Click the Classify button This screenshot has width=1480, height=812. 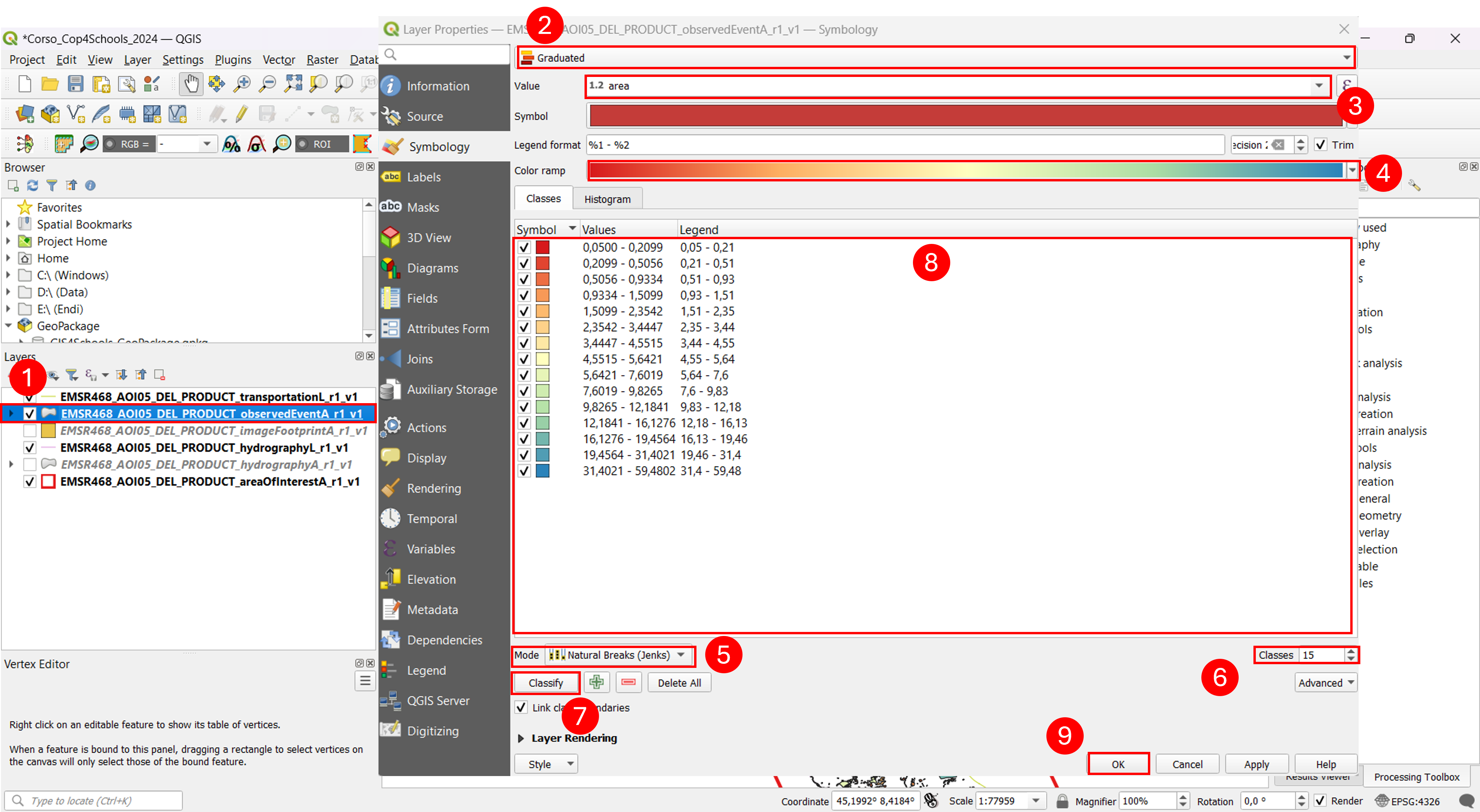point(546,682)
